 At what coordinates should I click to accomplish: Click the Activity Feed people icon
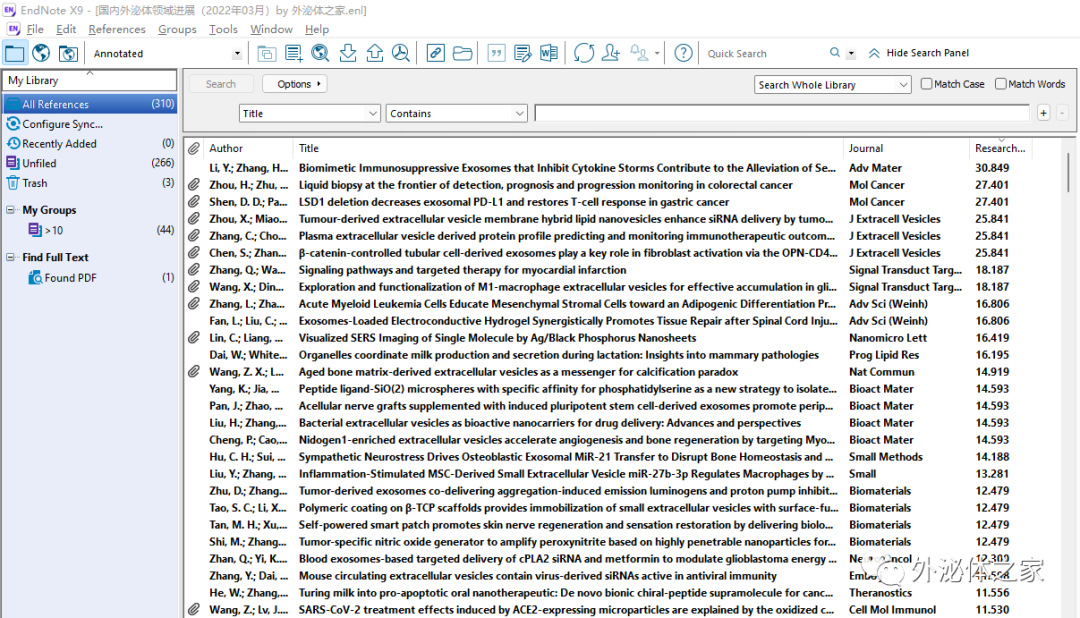[x=638, y=53]
